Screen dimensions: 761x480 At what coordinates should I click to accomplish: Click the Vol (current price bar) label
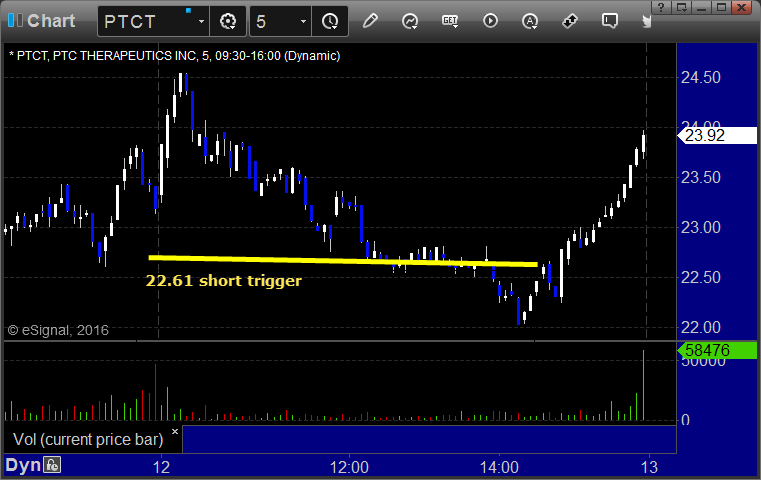[x=88, y=439]
